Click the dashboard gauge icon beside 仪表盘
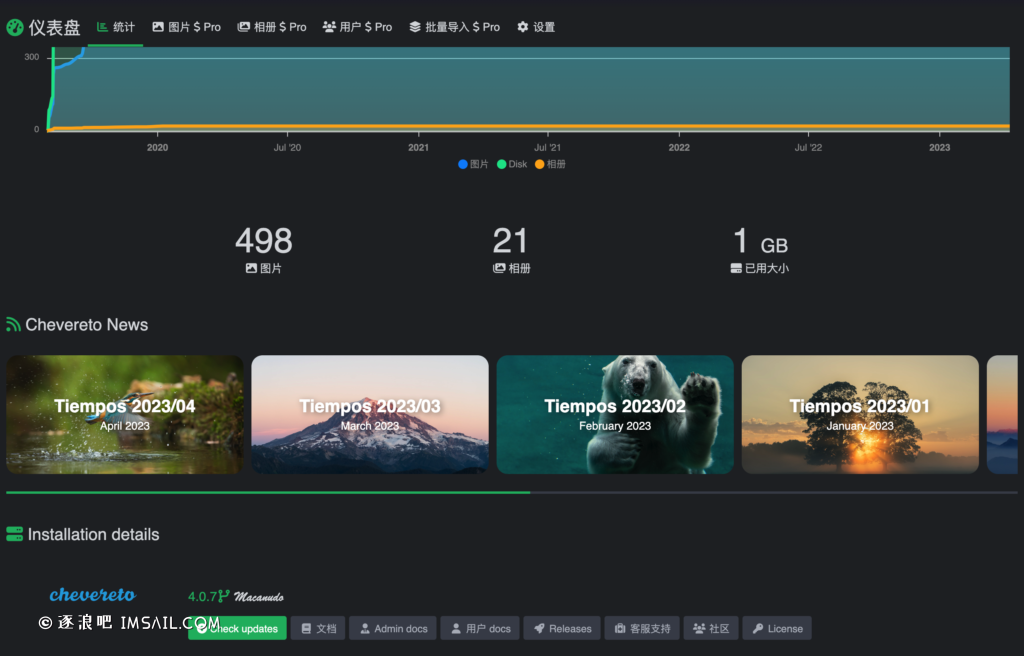 pos(15,27)
